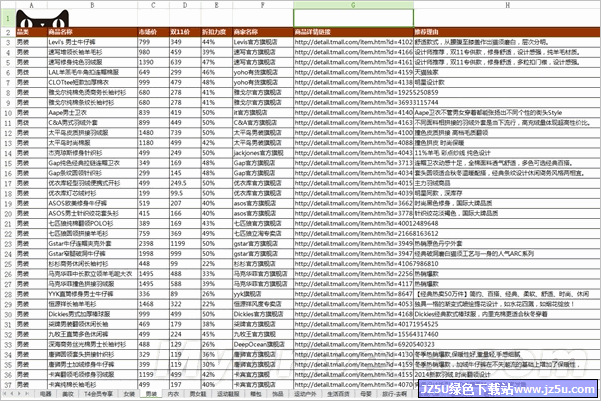
Task: Select row 20 header
Action: pyautogui.click(x=8, y=214)
